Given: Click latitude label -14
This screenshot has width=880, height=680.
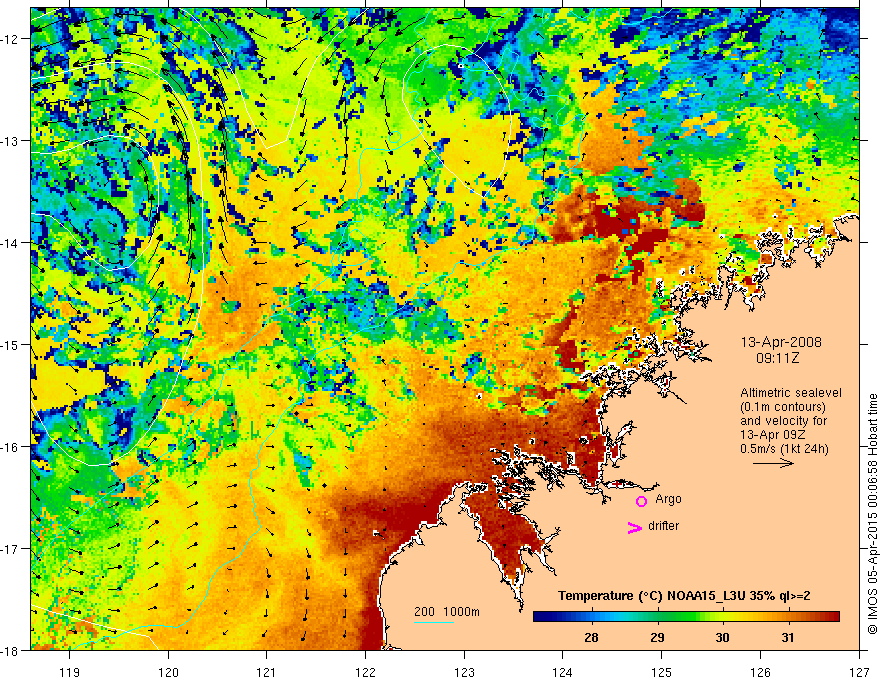Looking at the screenshot, I should coord(11,243).
